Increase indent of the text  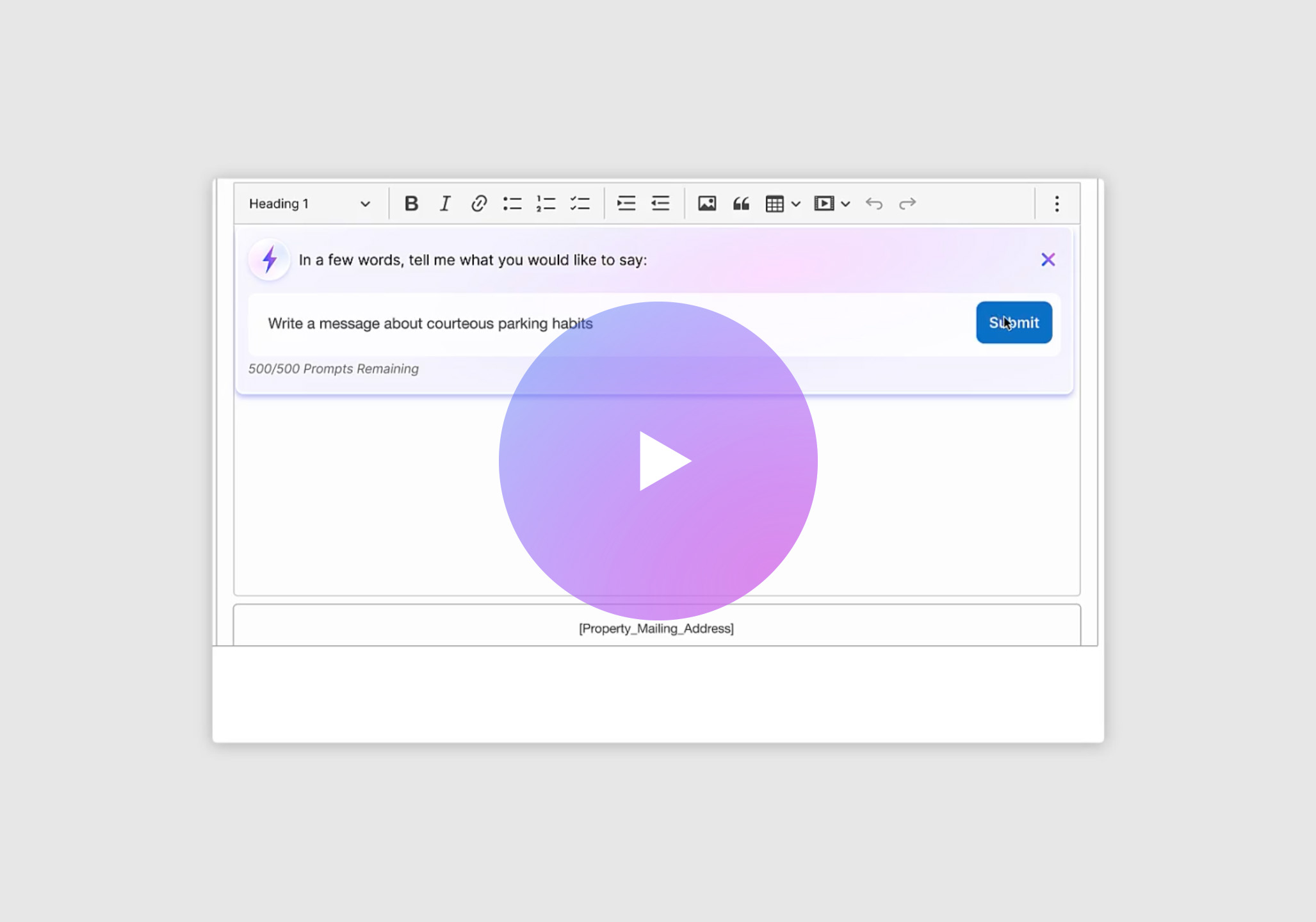pyautogui.click(x=626, y=204)
